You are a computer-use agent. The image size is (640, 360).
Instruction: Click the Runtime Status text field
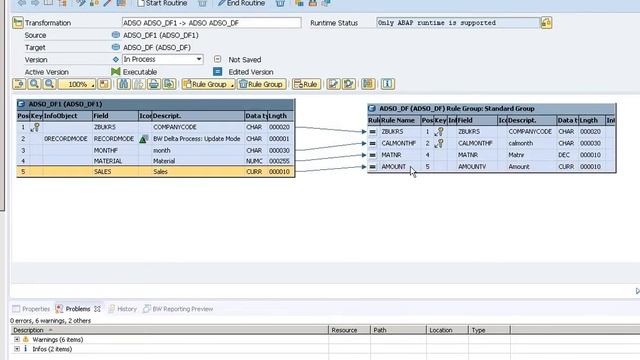(458, 23)
